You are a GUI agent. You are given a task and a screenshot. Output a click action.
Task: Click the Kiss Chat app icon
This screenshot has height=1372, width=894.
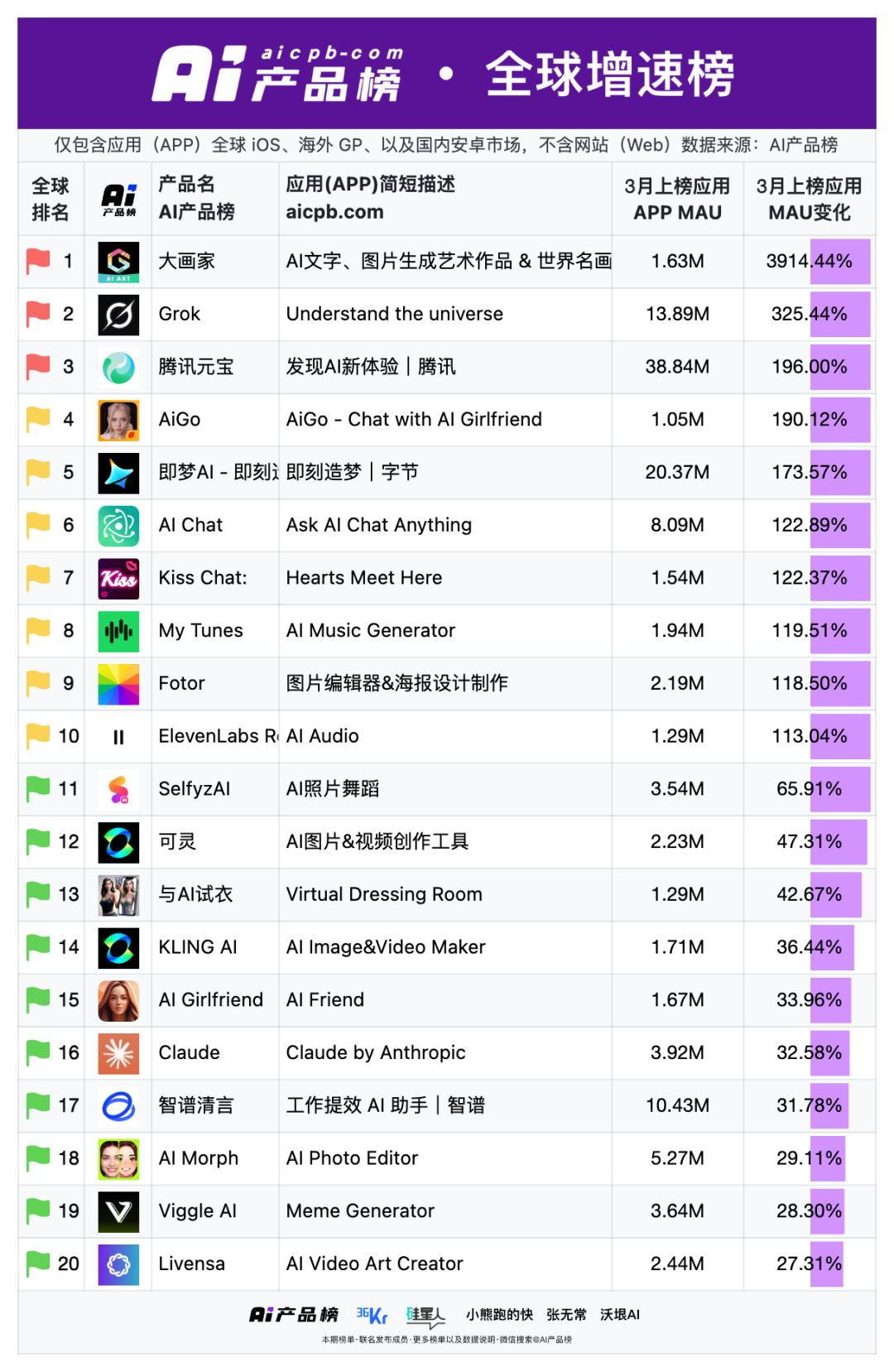tap(118, 579)
